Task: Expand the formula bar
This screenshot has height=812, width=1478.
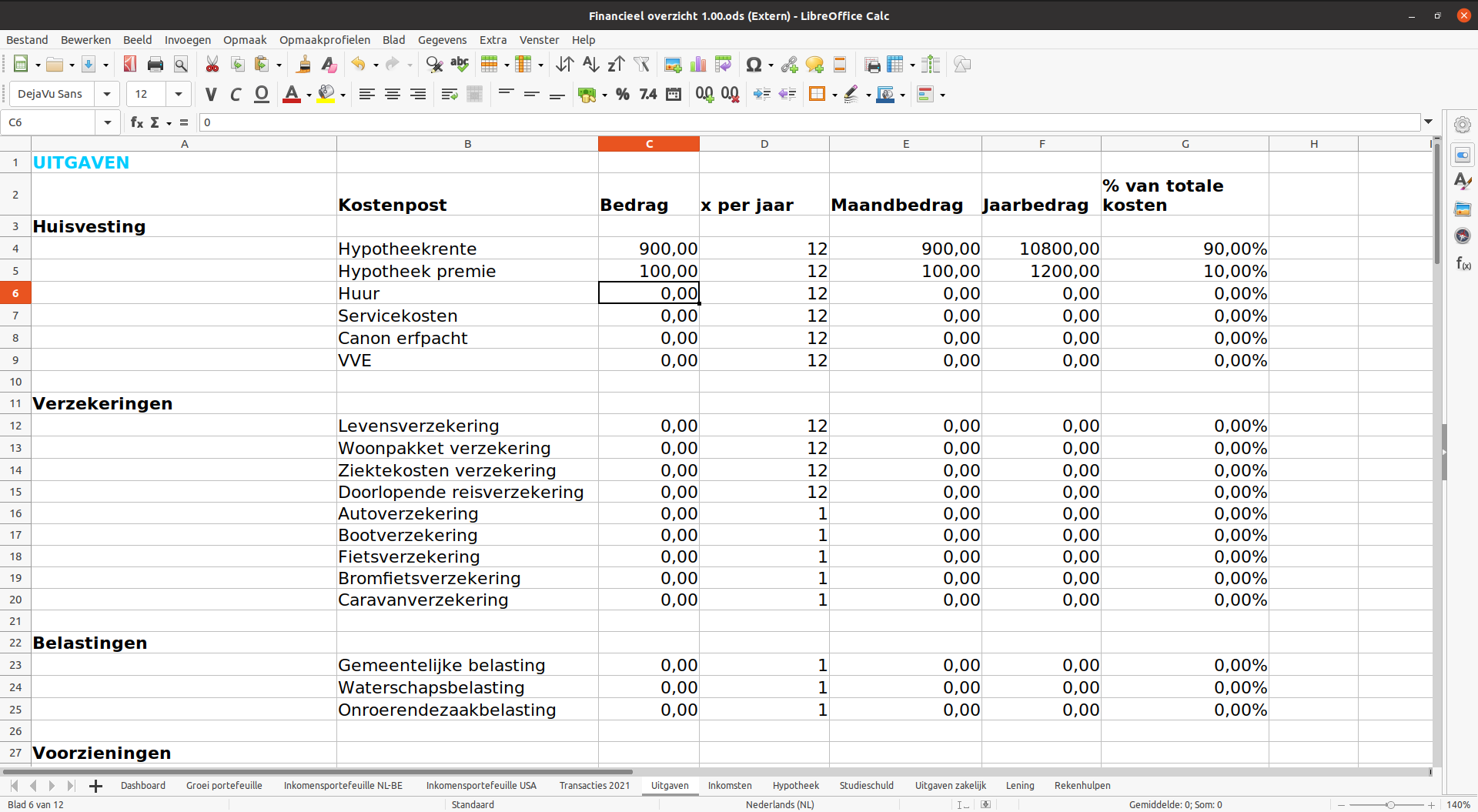Action: point(1429,122)
